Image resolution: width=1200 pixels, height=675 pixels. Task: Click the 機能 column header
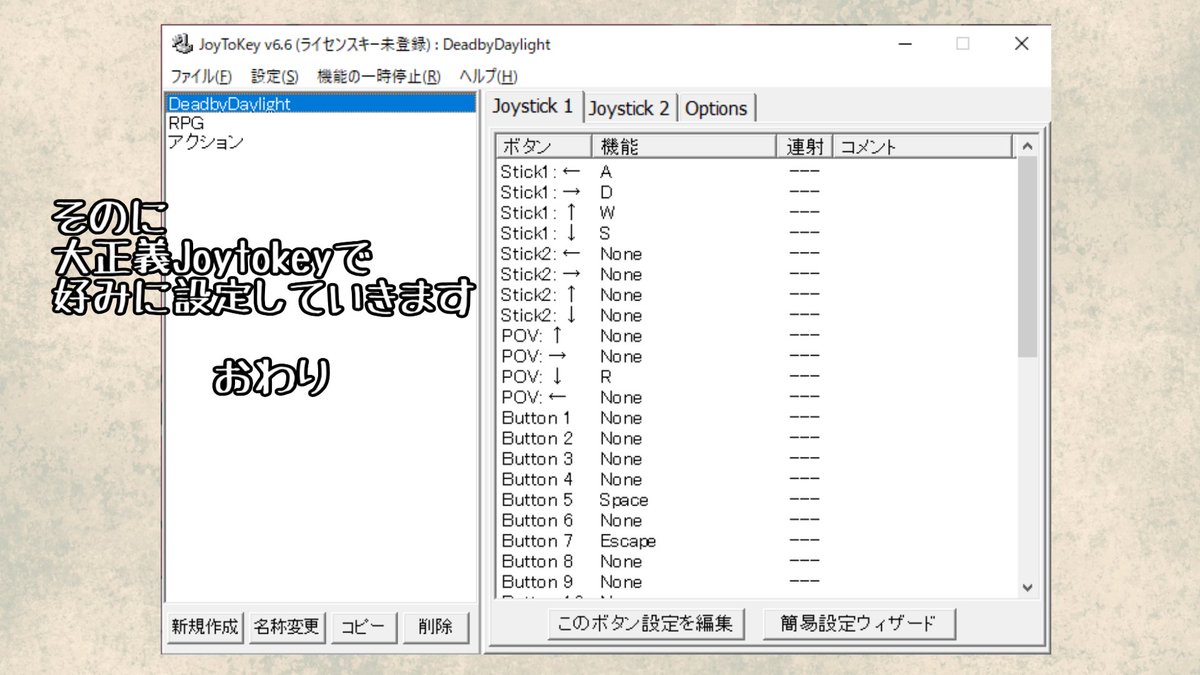click(x=685, y=147)
